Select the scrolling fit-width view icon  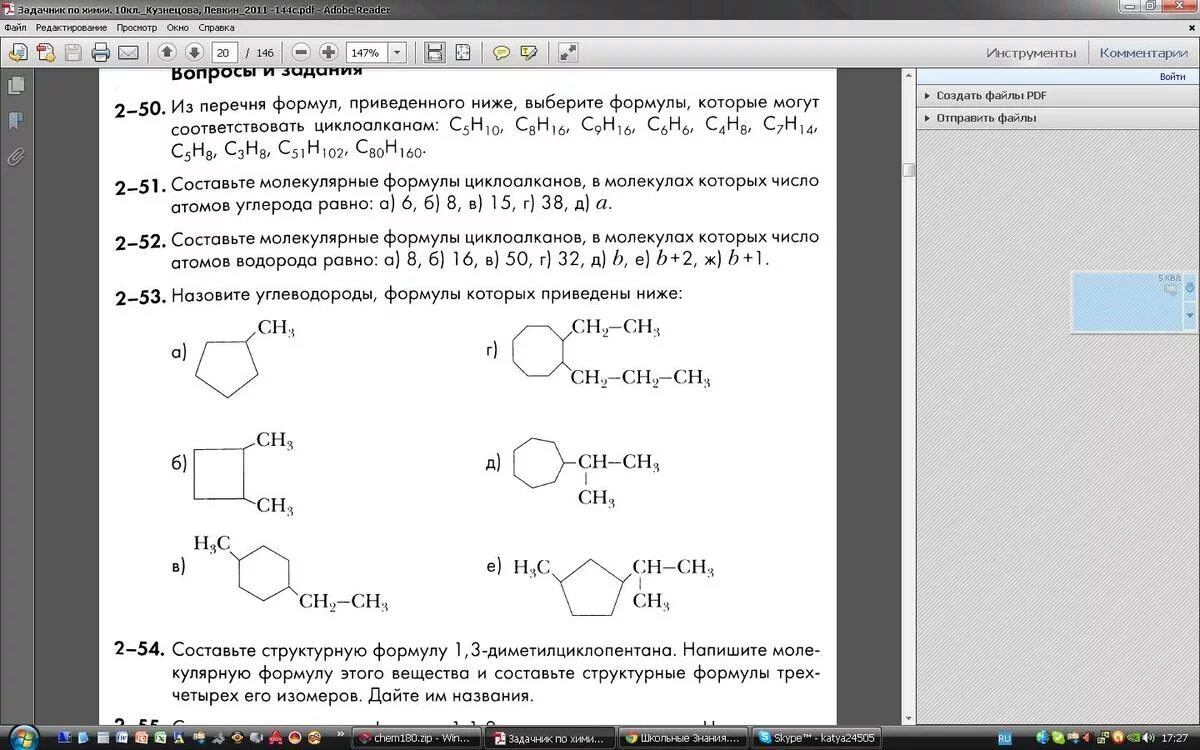tap(434, 52)
